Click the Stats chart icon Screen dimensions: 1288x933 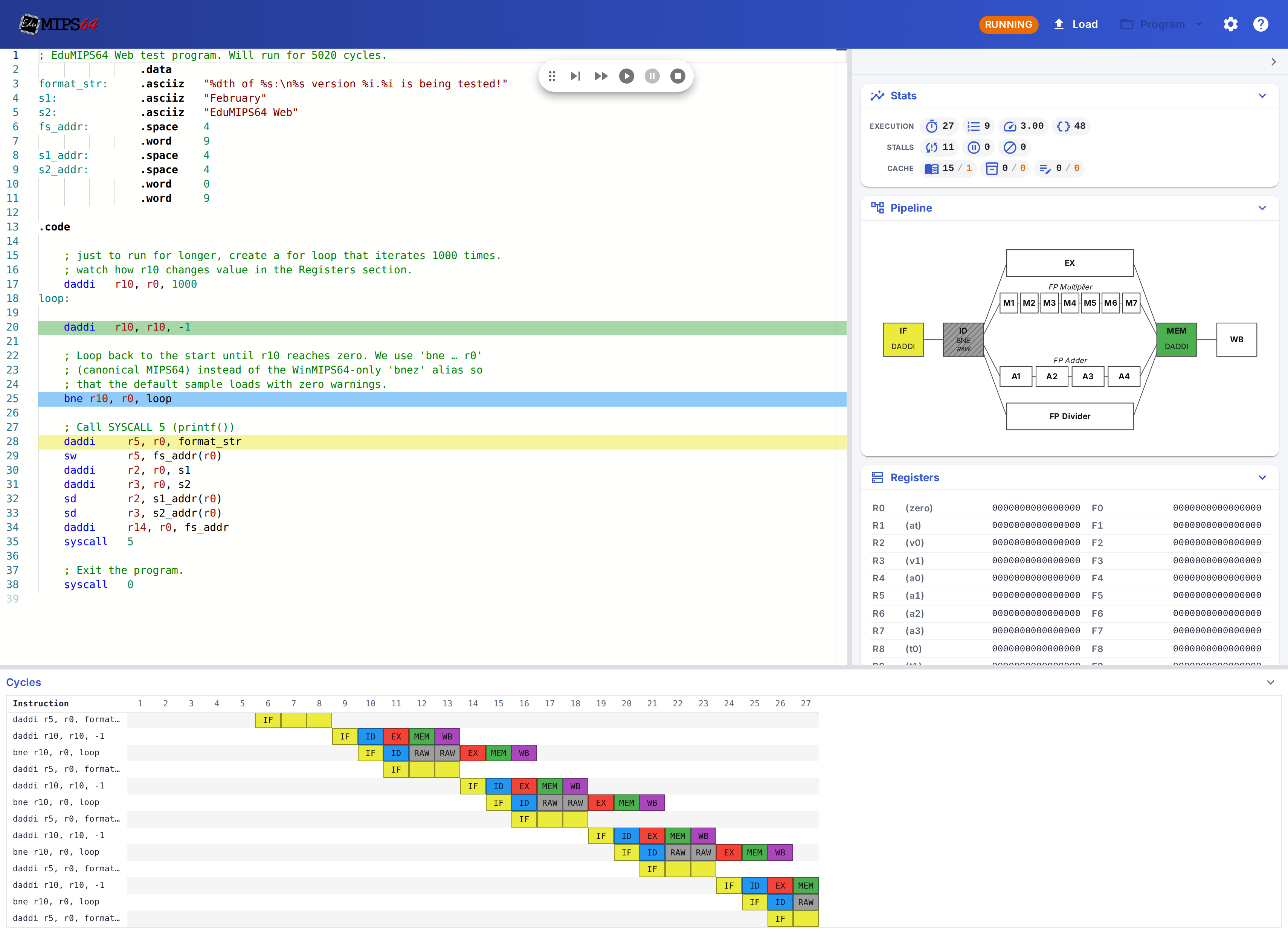[x=877, y=95]
